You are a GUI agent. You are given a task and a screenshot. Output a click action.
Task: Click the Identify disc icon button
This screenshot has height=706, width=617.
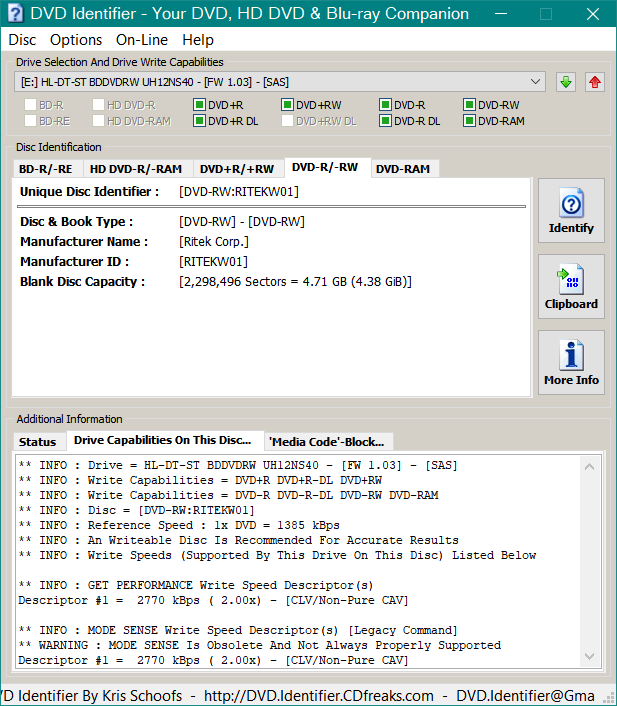click(571, 211)
